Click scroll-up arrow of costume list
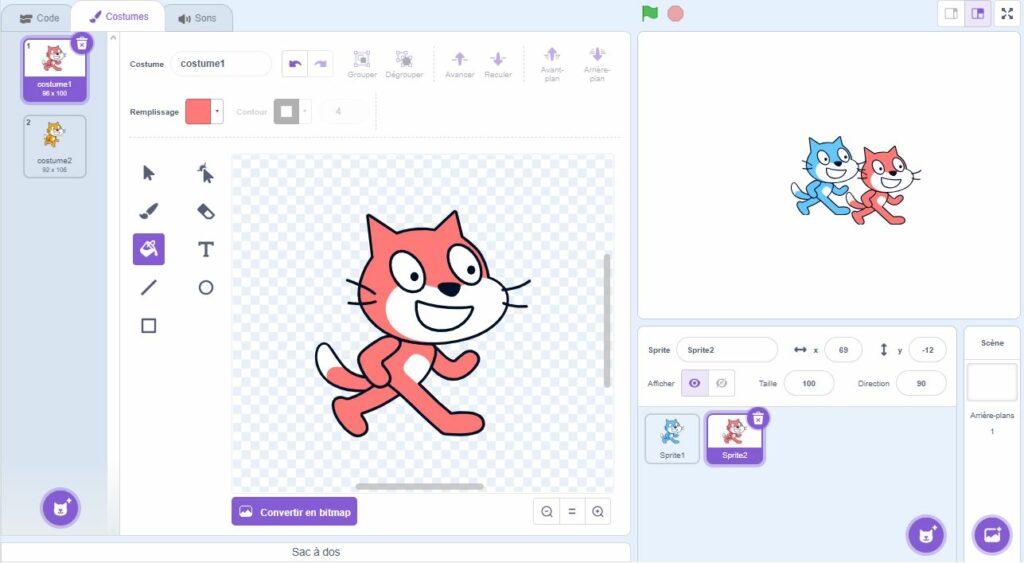The image size is (1024, 563). pyautogui.click(x=113, y=38)
